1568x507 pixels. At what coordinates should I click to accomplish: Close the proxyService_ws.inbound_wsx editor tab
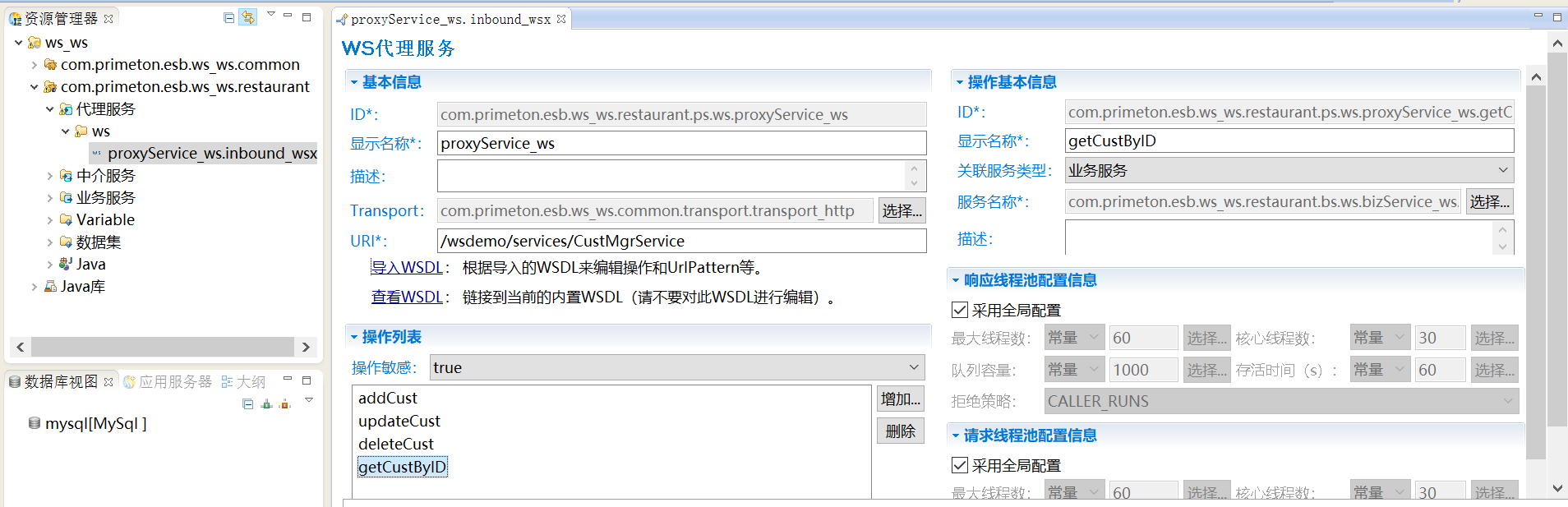tap(561, 19)
